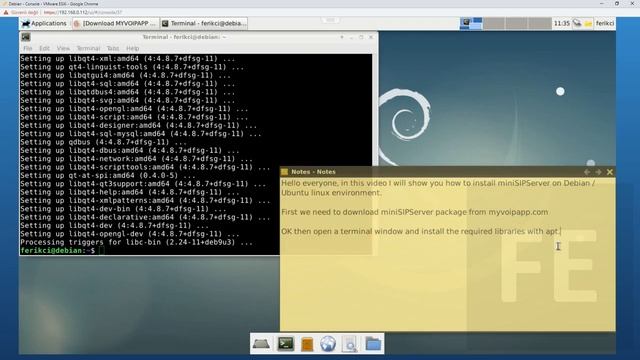
Task: Launch Terminal from the dock
Action: coord(285,344)
